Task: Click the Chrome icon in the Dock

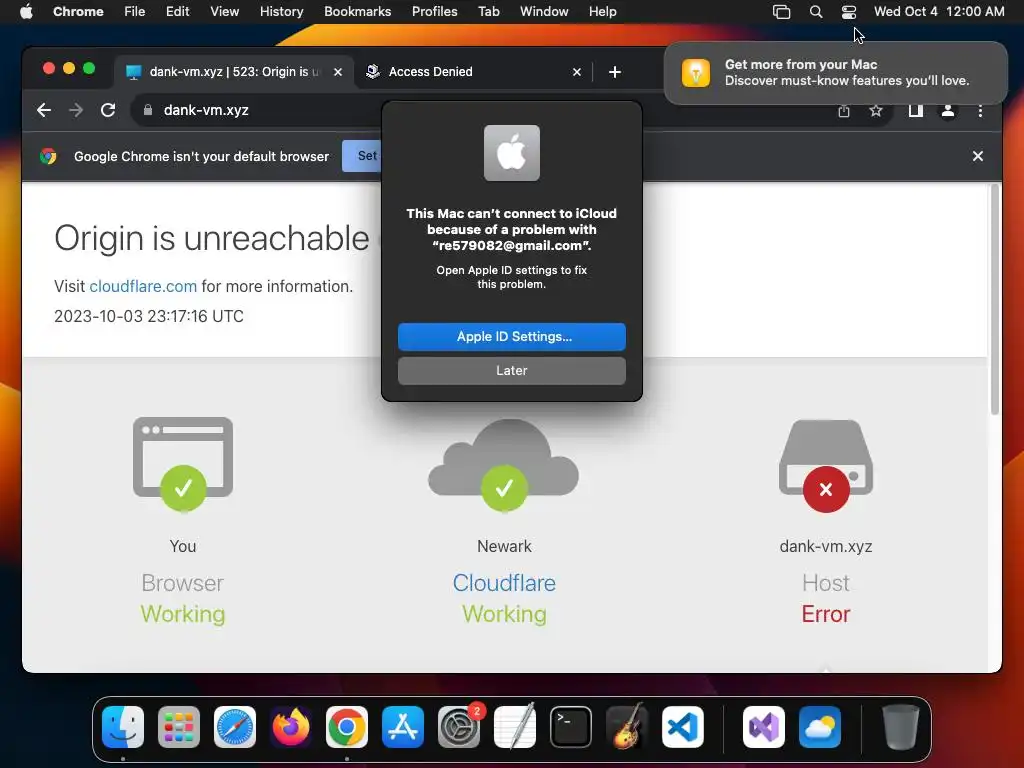Action: pos(347,727)
